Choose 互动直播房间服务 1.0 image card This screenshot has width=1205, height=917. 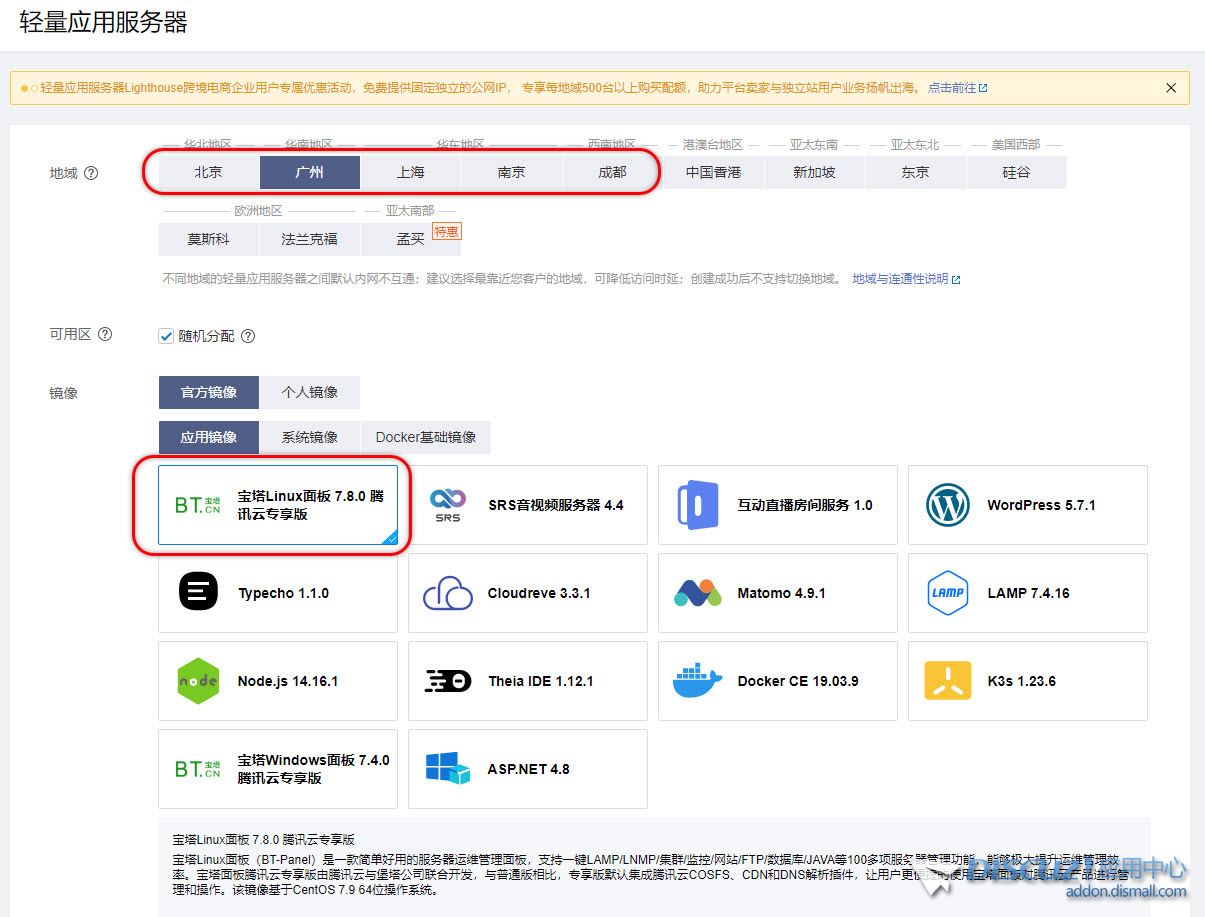pyautogui.click(x=778, y=505)
